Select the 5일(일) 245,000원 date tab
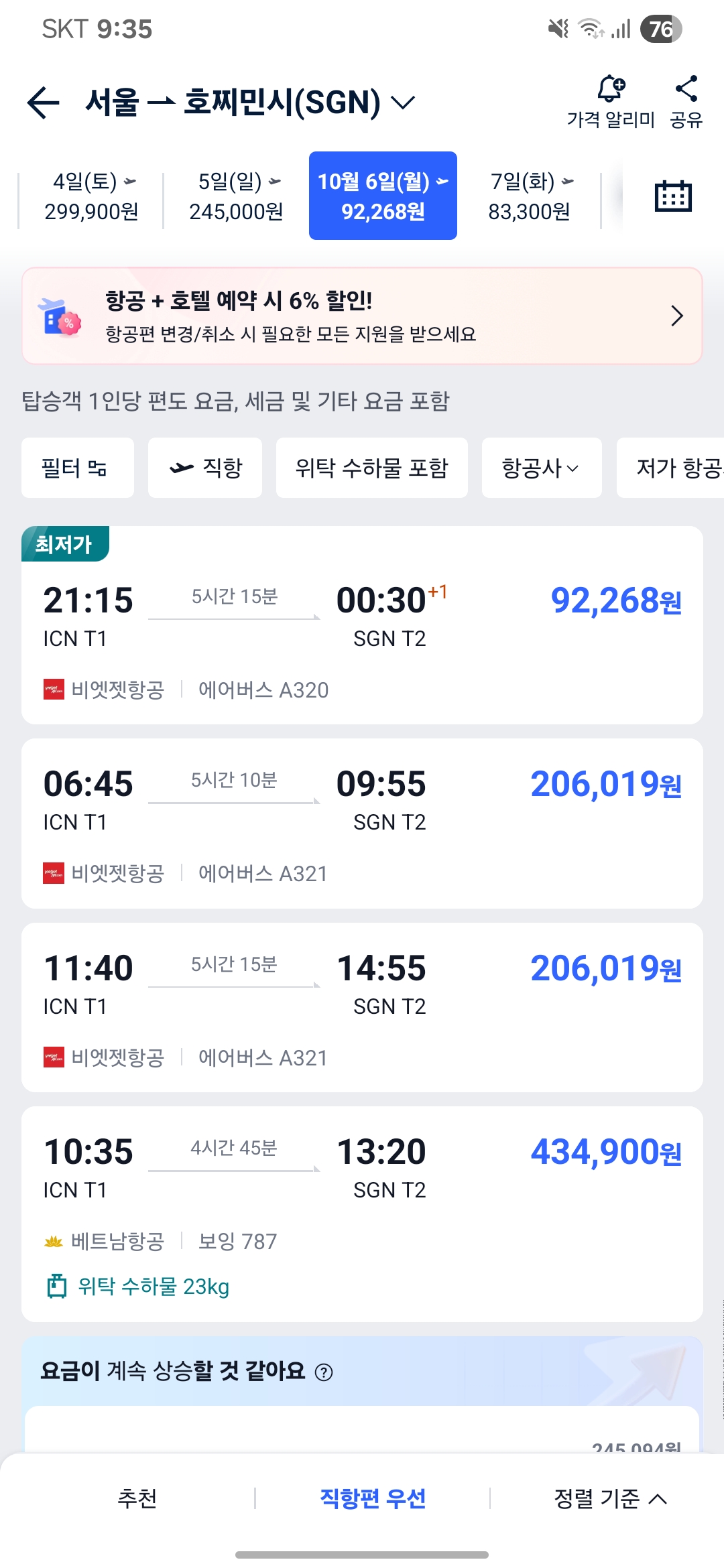Image resolution: width=724 pixels, height=1568 pixels. pos(236,196)
